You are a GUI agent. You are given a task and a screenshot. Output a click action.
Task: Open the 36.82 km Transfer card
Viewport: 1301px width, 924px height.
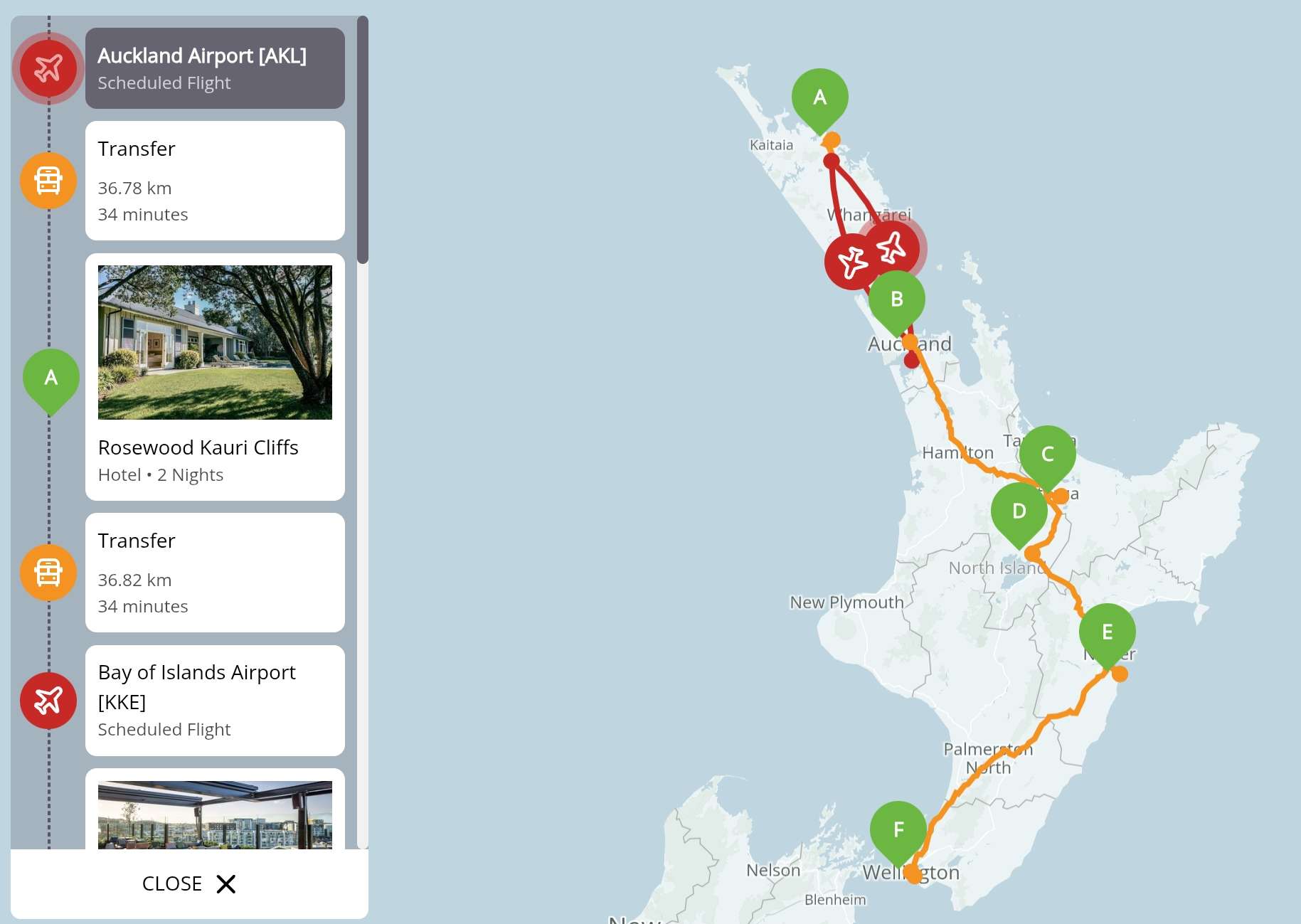tap(215, 573)
